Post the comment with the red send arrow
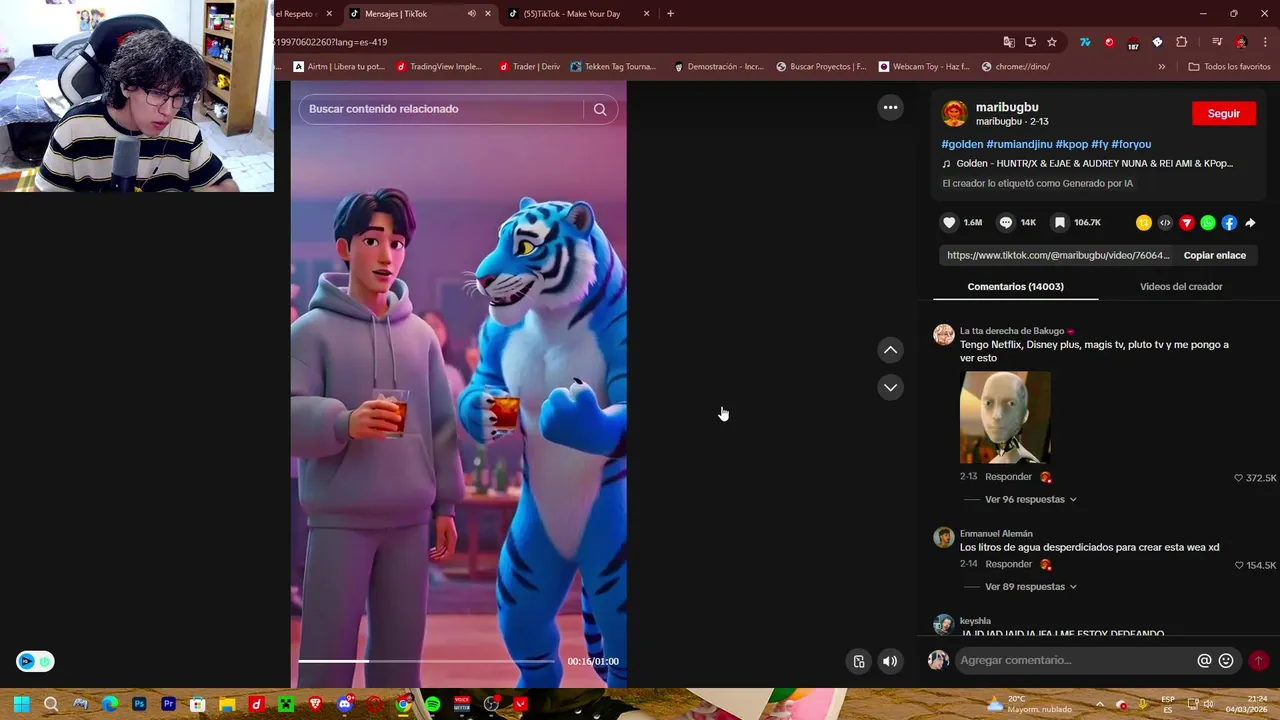 coord(1258,660)
